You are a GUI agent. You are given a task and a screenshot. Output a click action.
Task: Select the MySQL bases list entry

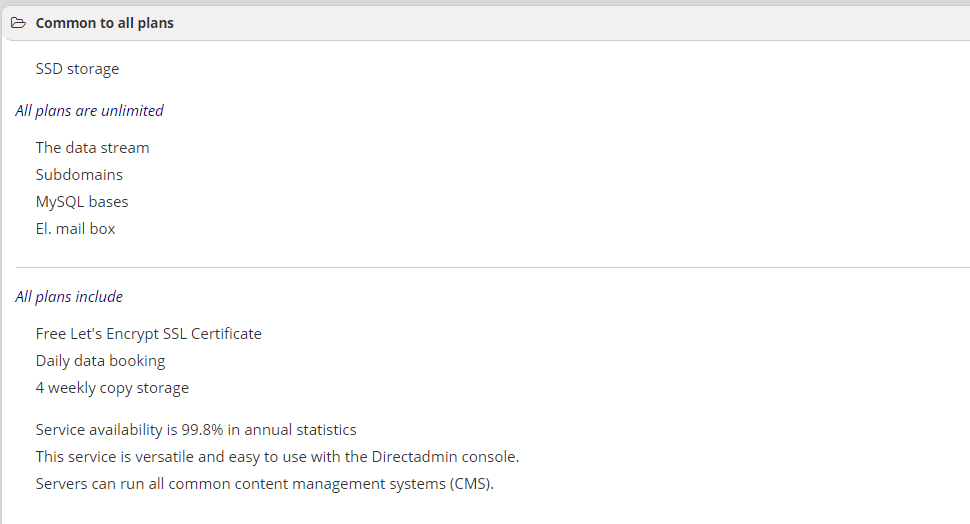pyautogui.click(x=82, y=202)
